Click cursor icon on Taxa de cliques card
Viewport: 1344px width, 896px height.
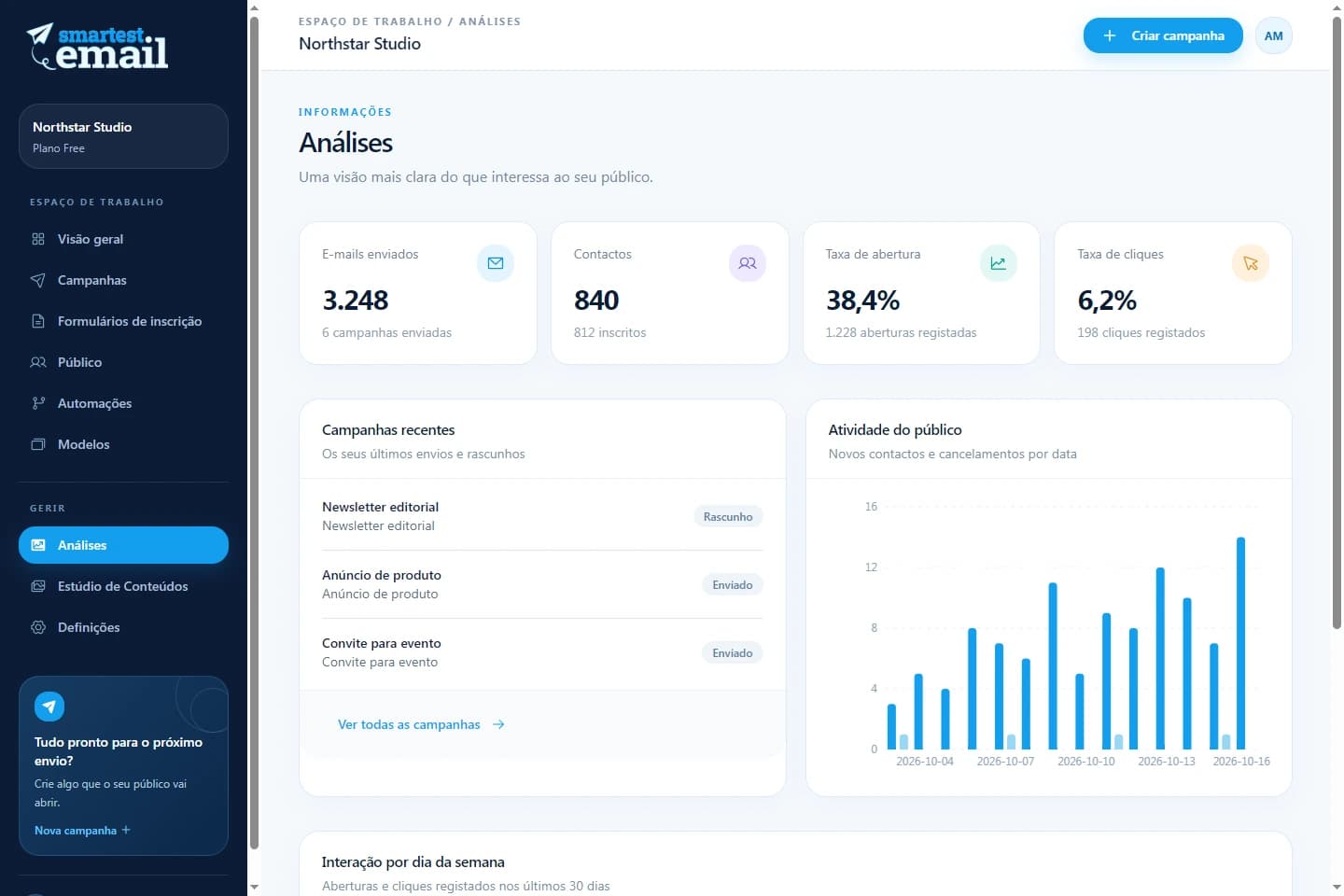point(1251,263)
